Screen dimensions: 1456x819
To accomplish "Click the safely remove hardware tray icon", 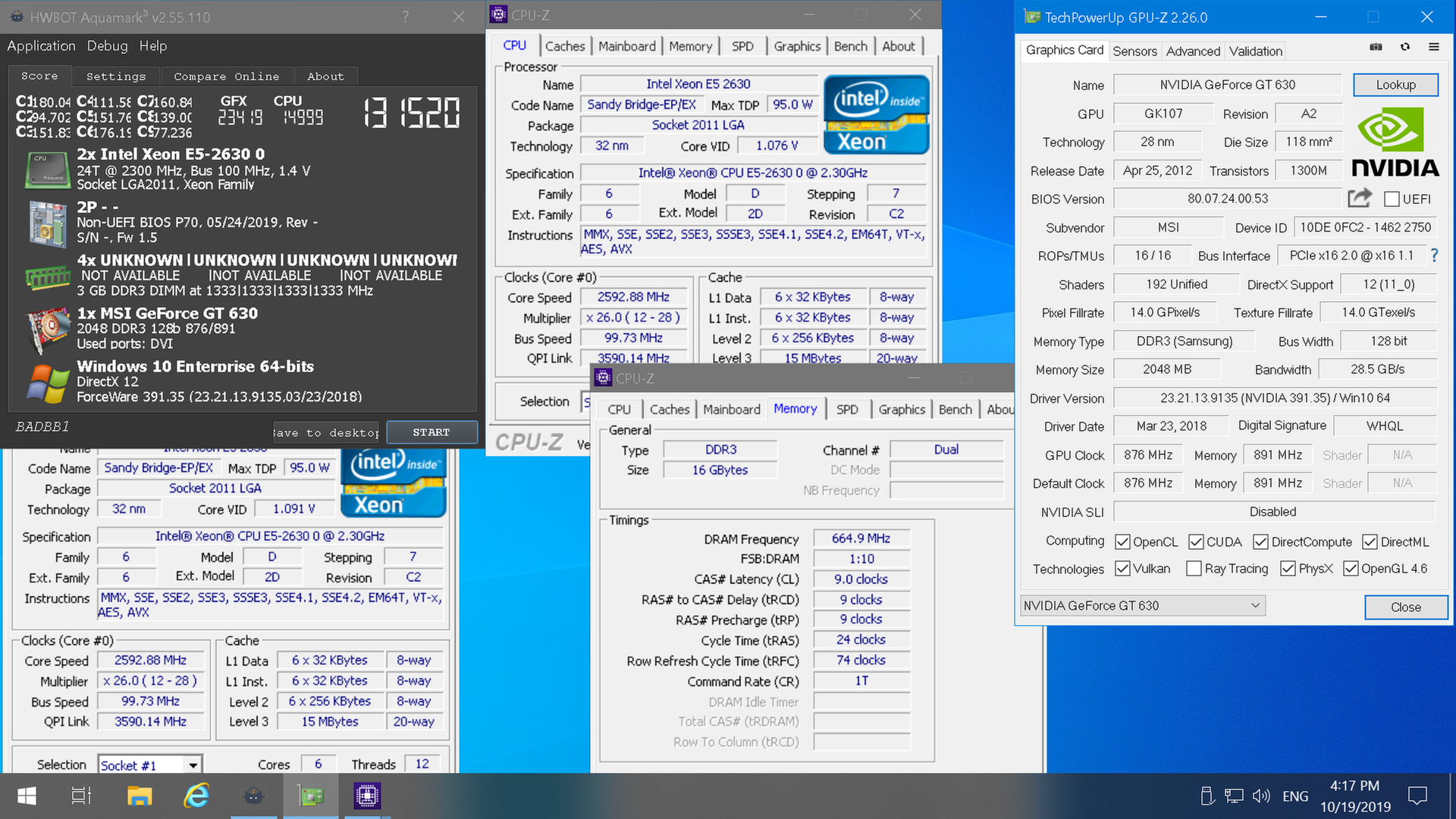I will [x=1207, y=795].
